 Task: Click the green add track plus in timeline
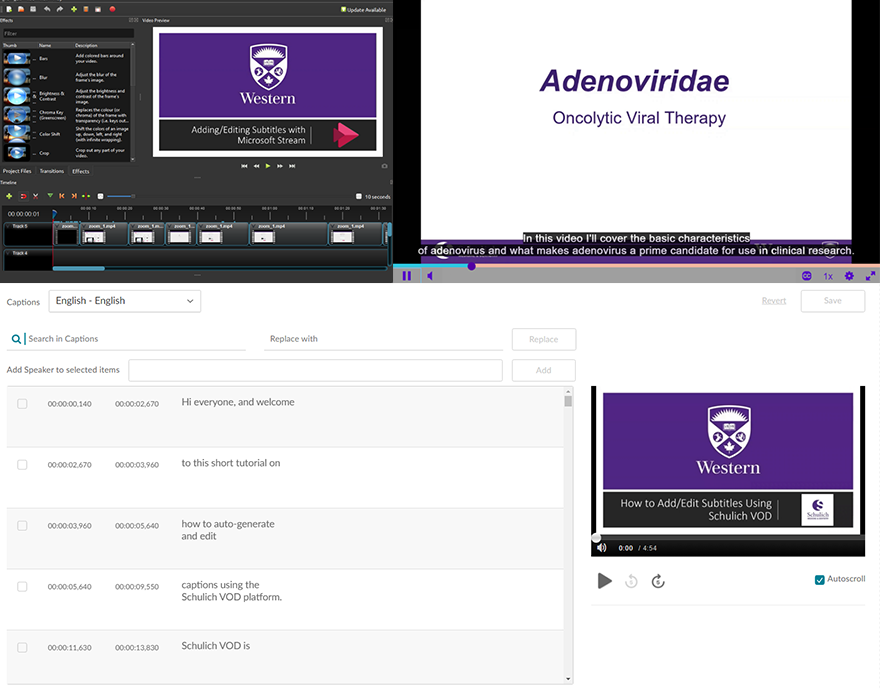pos(9,196)
